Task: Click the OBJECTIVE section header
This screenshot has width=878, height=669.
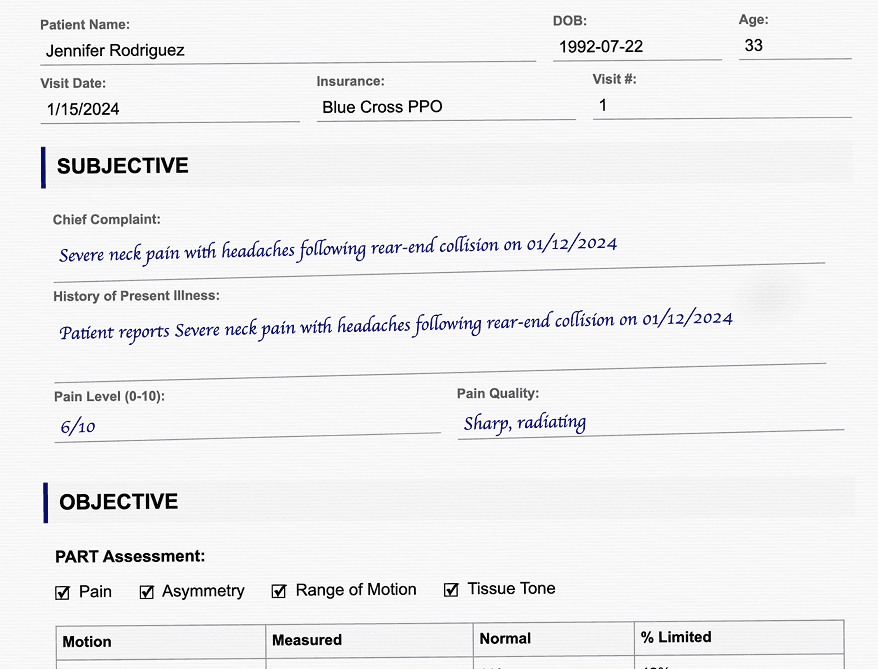Action: [x=117, y=502]
